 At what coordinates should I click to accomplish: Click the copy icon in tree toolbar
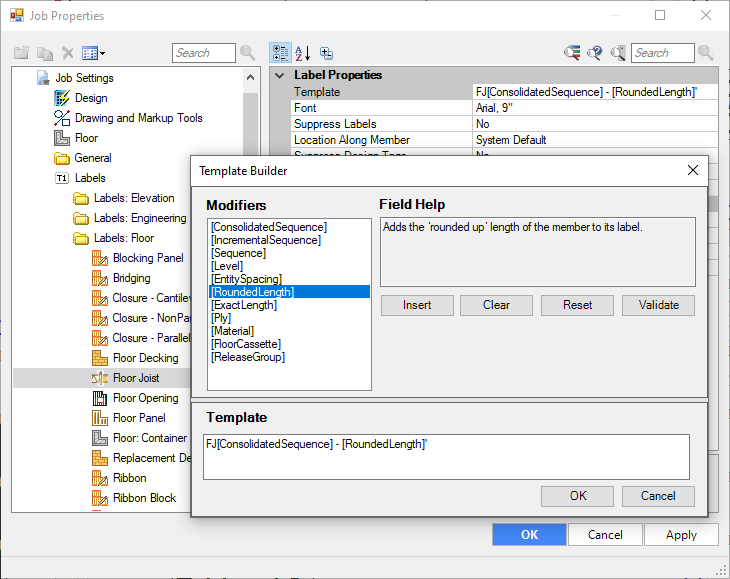click(45, 53)
